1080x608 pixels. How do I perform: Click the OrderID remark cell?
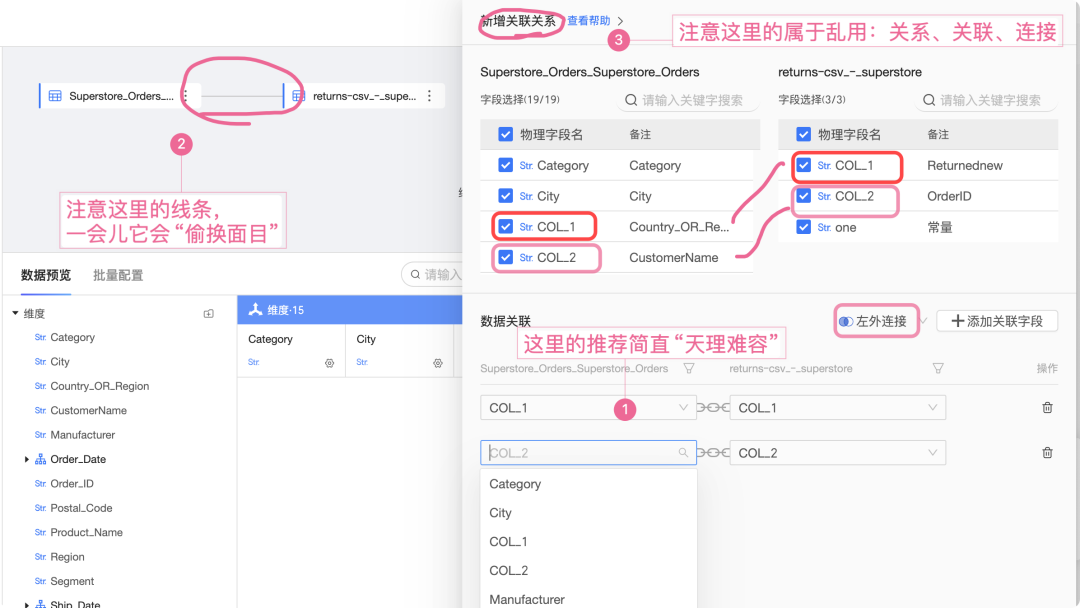pyautogui.click(x=948, y=196)
